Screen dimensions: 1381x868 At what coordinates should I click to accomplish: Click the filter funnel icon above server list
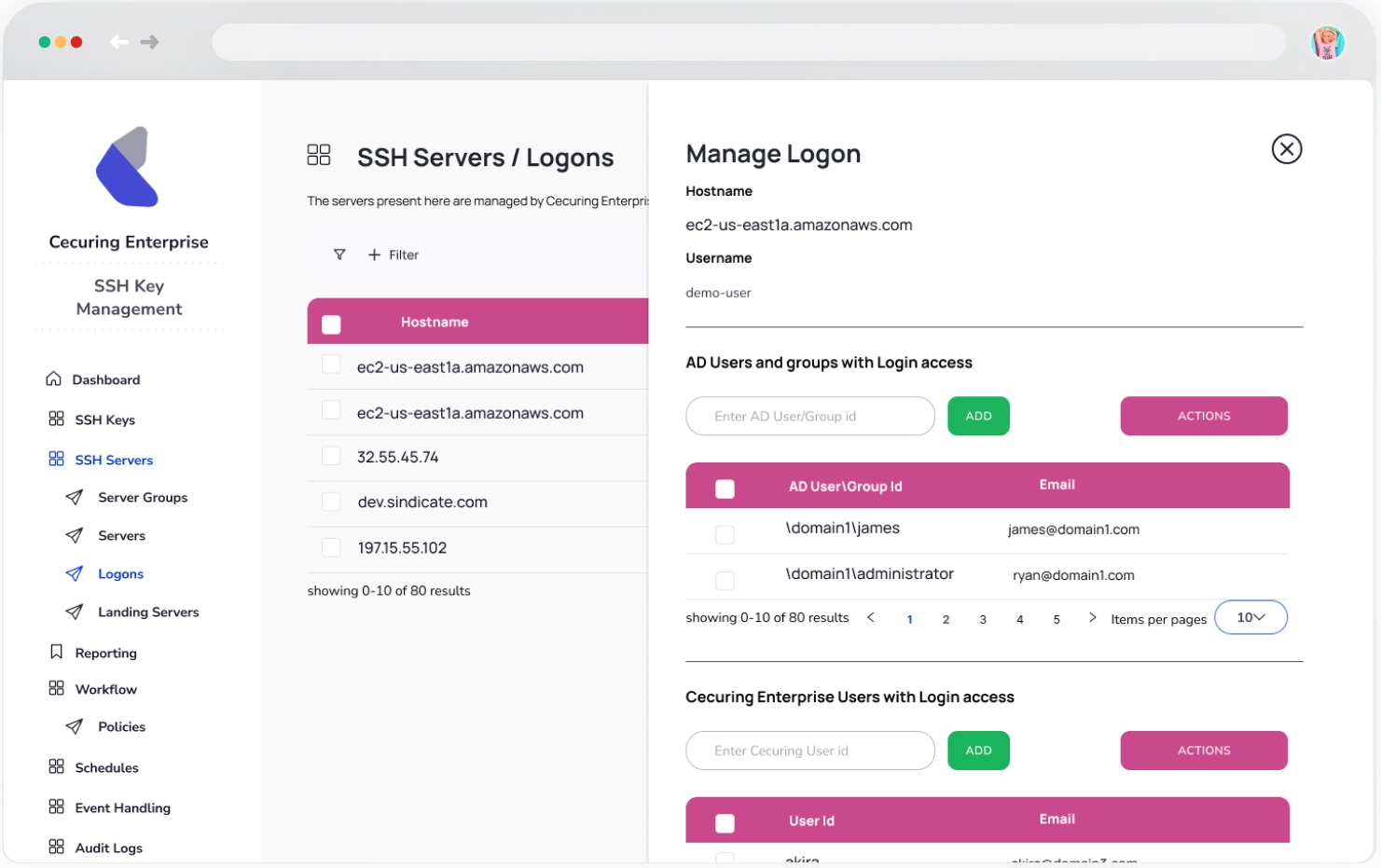tap(338, 254)
